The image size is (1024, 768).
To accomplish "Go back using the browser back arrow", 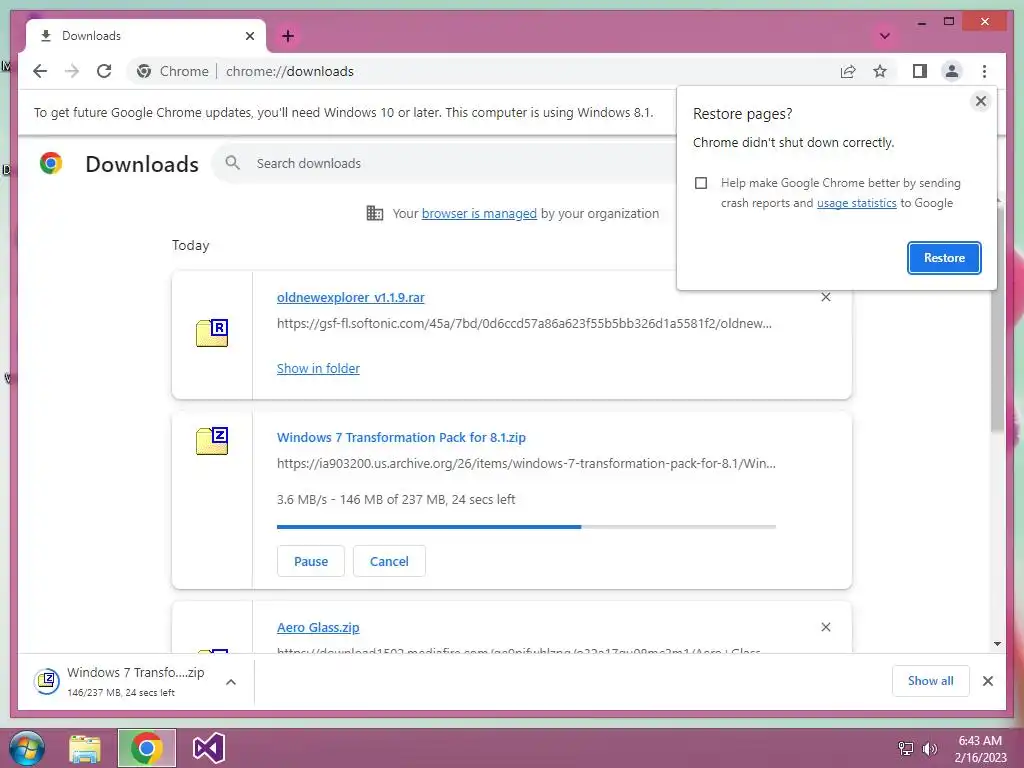I will click(x=40, y=71).
